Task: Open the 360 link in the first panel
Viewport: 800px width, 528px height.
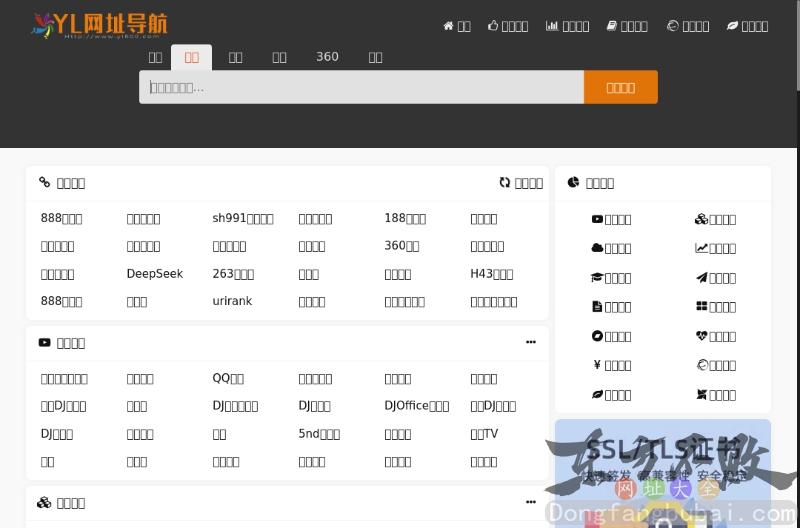Action: pyautogui.click(x=402, y=246)
